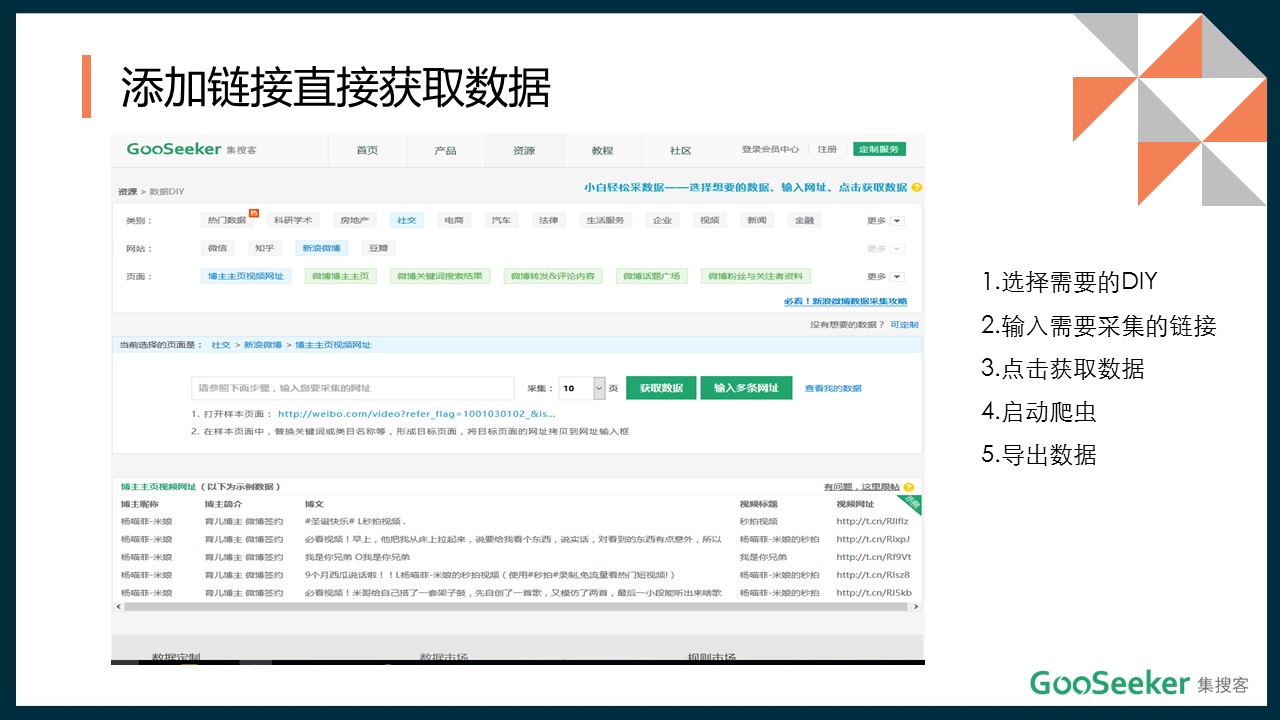Click the URL input field for collection
Screen dimensions: 1280x720
click(353, 388)
